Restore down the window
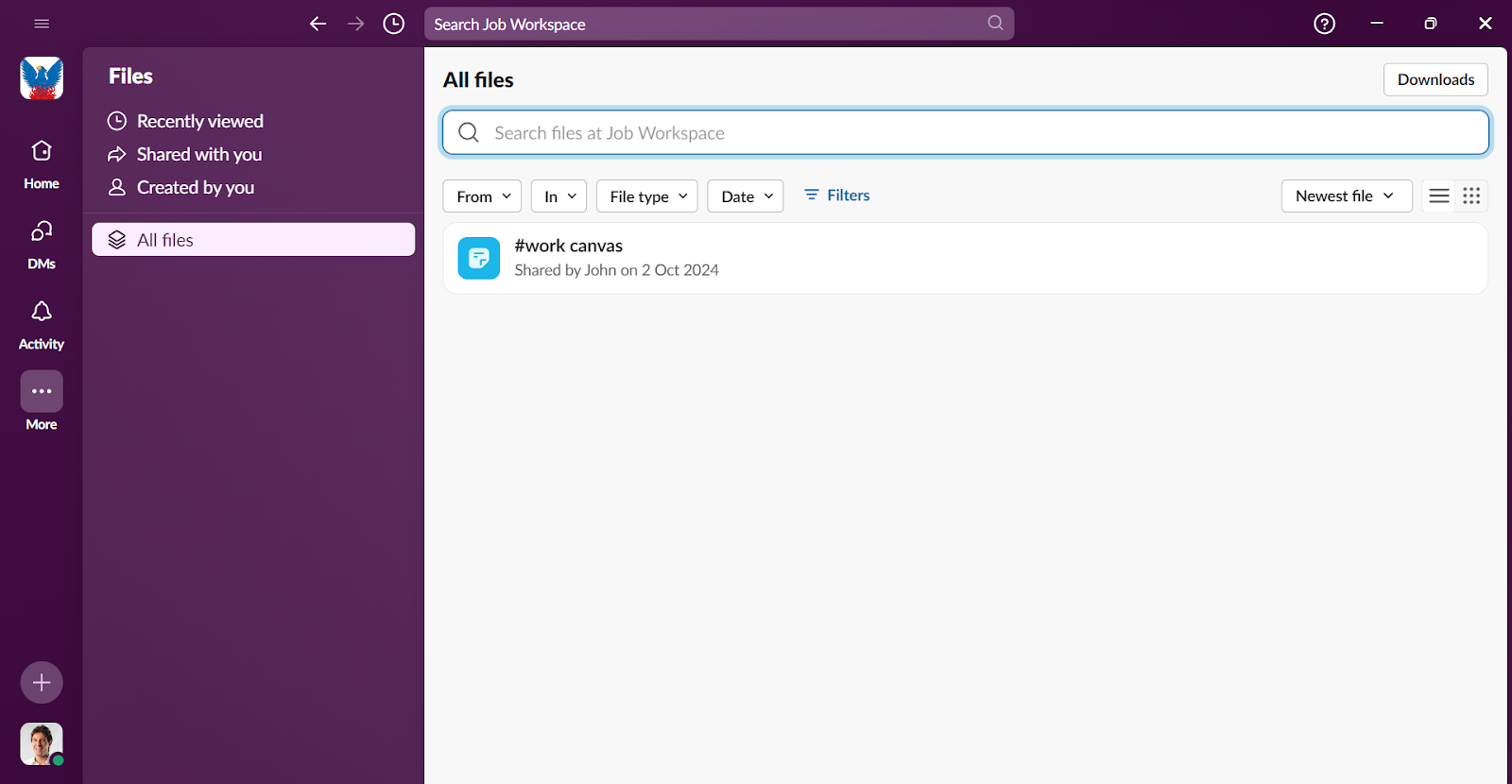1512x784 pixels. [1431, 24]
